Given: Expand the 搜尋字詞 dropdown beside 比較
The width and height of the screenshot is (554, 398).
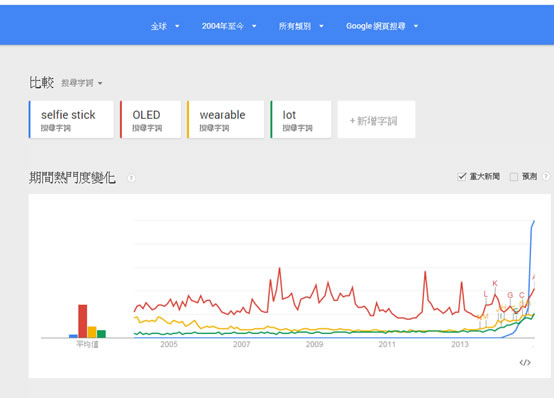Looking at the screenshot, I should pyautogui.click(x=82, y=83).
